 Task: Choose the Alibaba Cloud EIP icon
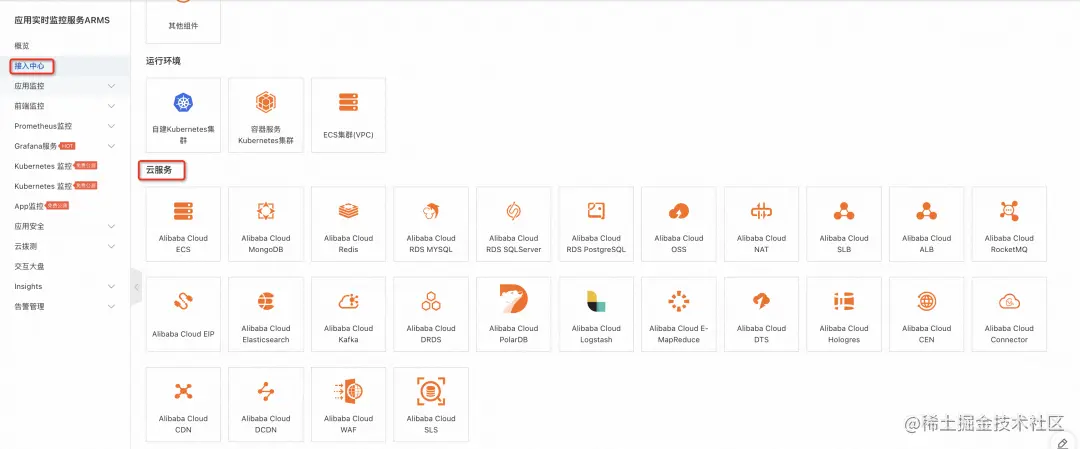point(183,302)
